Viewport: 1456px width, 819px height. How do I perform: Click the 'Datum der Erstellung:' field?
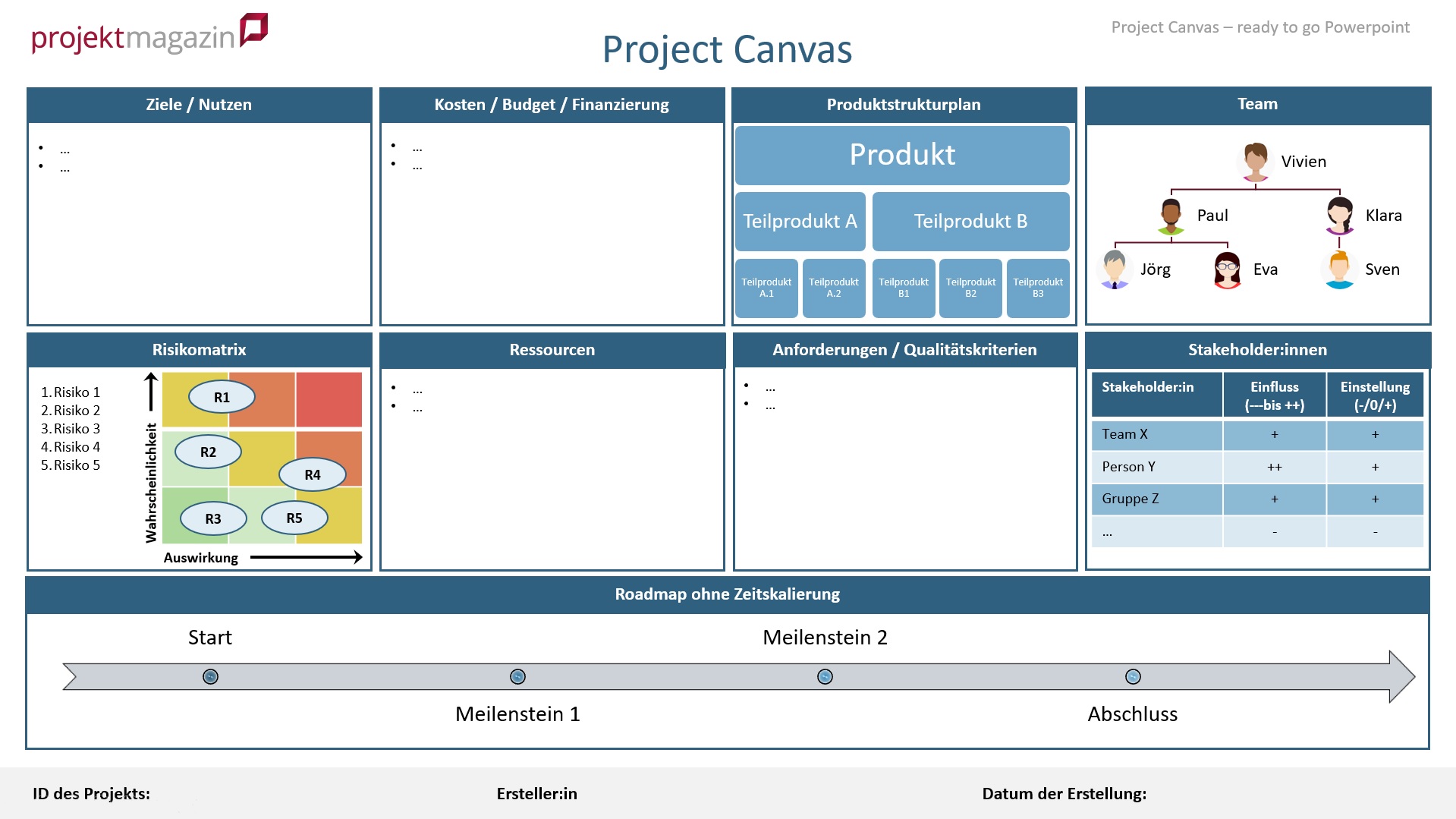click(1064, 794)
